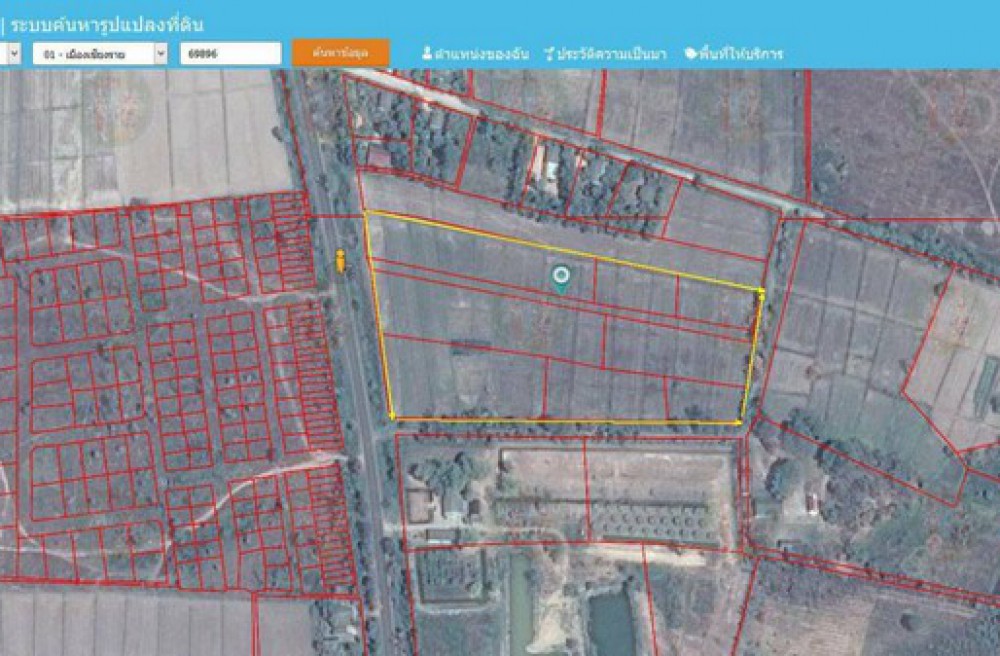Image resolution: width=1000 pixels, height=656 pixels.
Task: Click the person icon for my location
Action: pos(427,54)
